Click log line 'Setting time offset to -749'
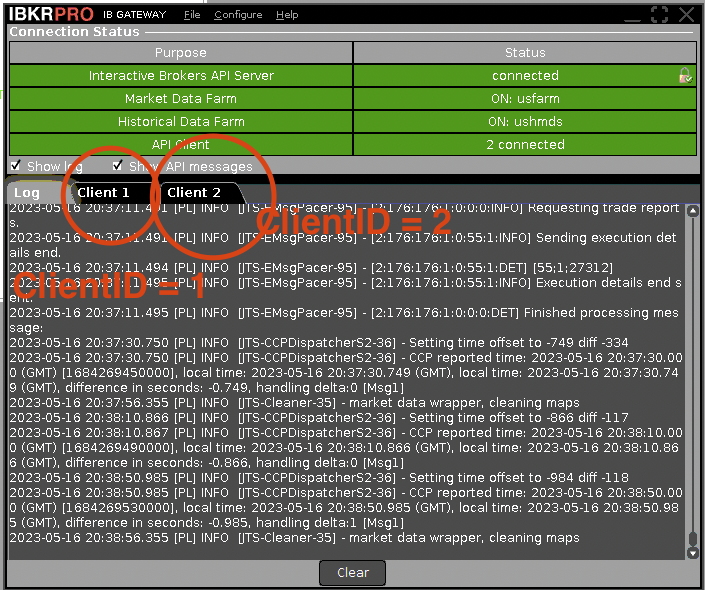 pos(319,343)
